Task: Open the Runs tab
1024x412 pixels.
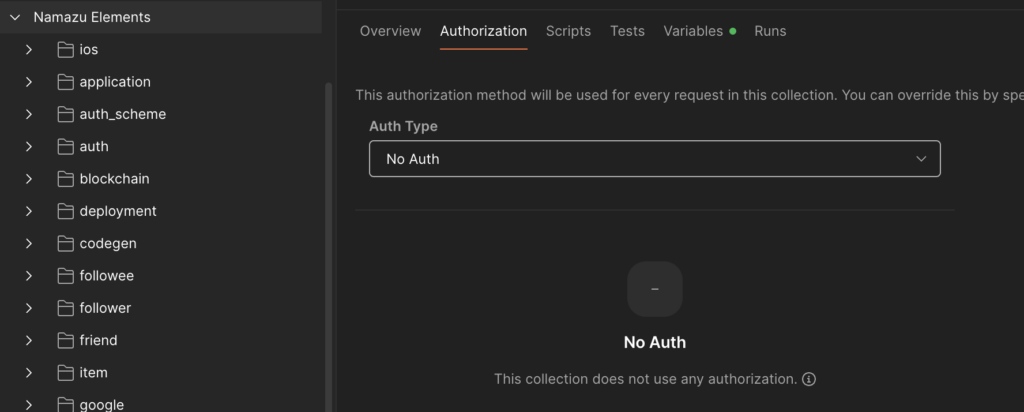Action: pyautogui.click(x=770, y=31)
